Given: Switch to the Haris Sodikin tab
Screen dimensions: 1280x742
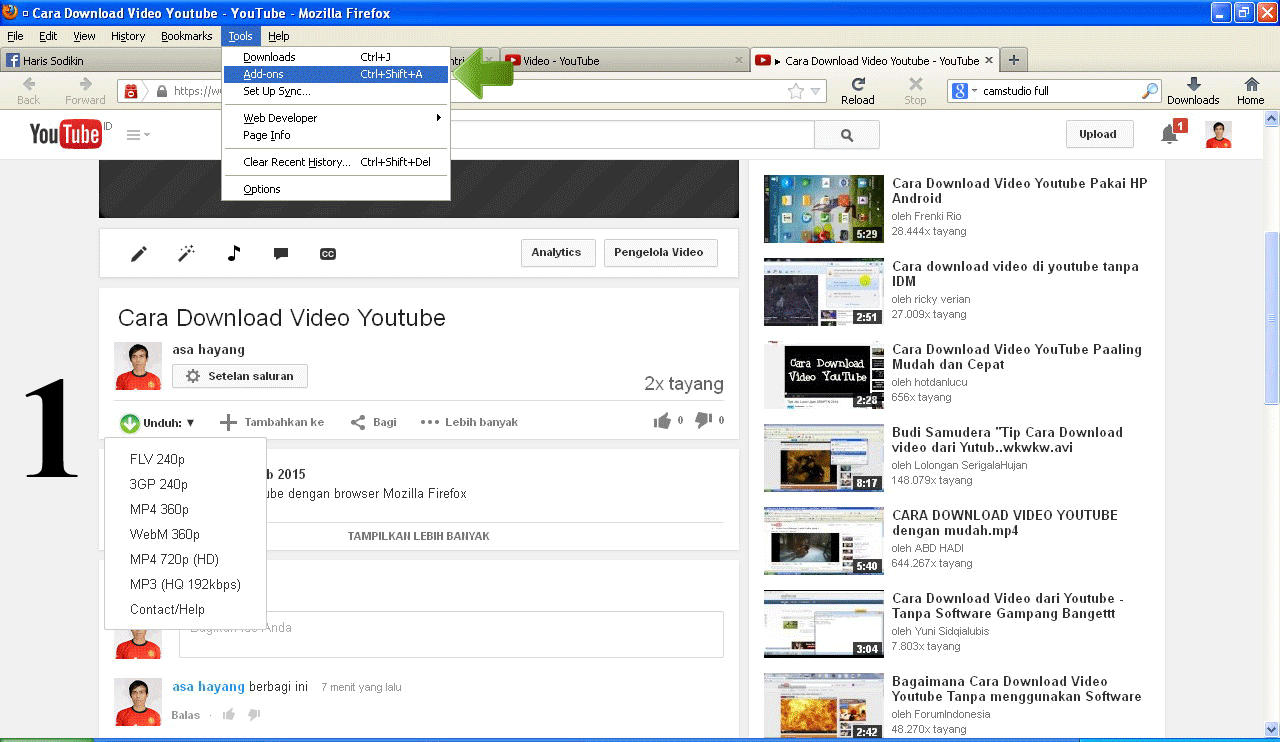Looking at the screenshot, I should click(110, 60).
